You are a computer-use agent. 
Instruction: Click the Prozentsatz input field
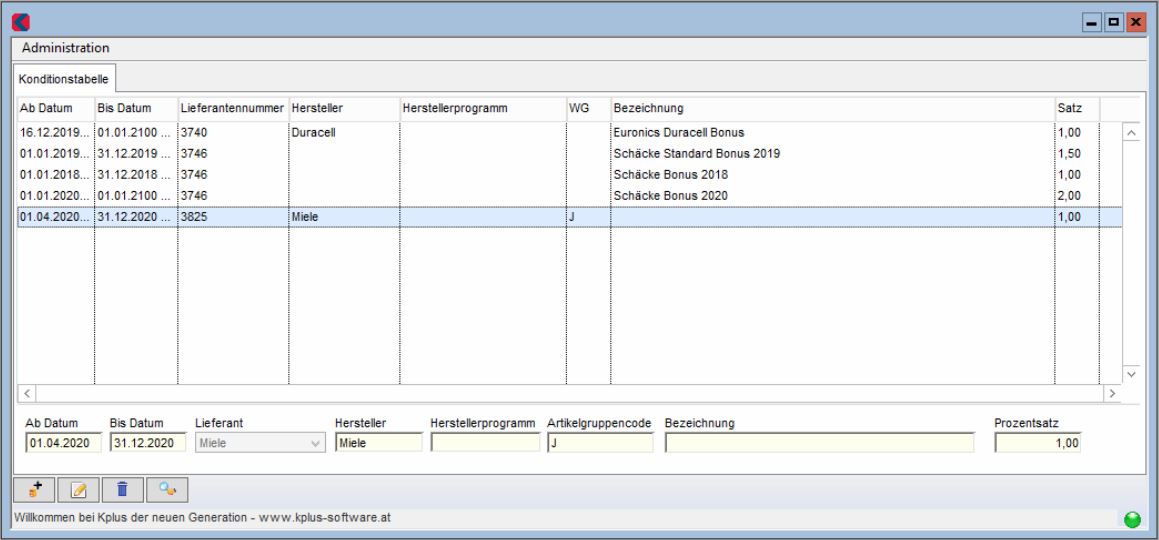(1038, 443)
